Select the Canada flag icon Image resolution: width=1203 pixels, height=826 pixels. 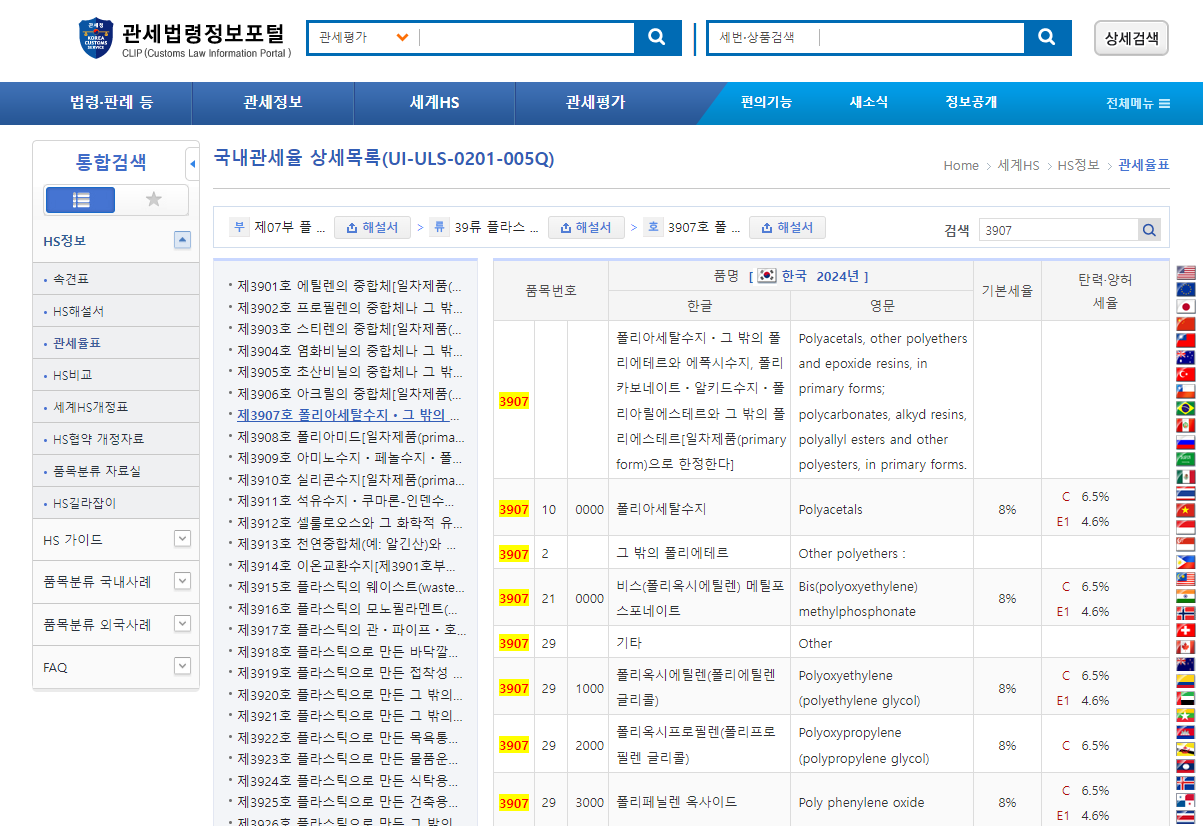(x=1186, y=647)
